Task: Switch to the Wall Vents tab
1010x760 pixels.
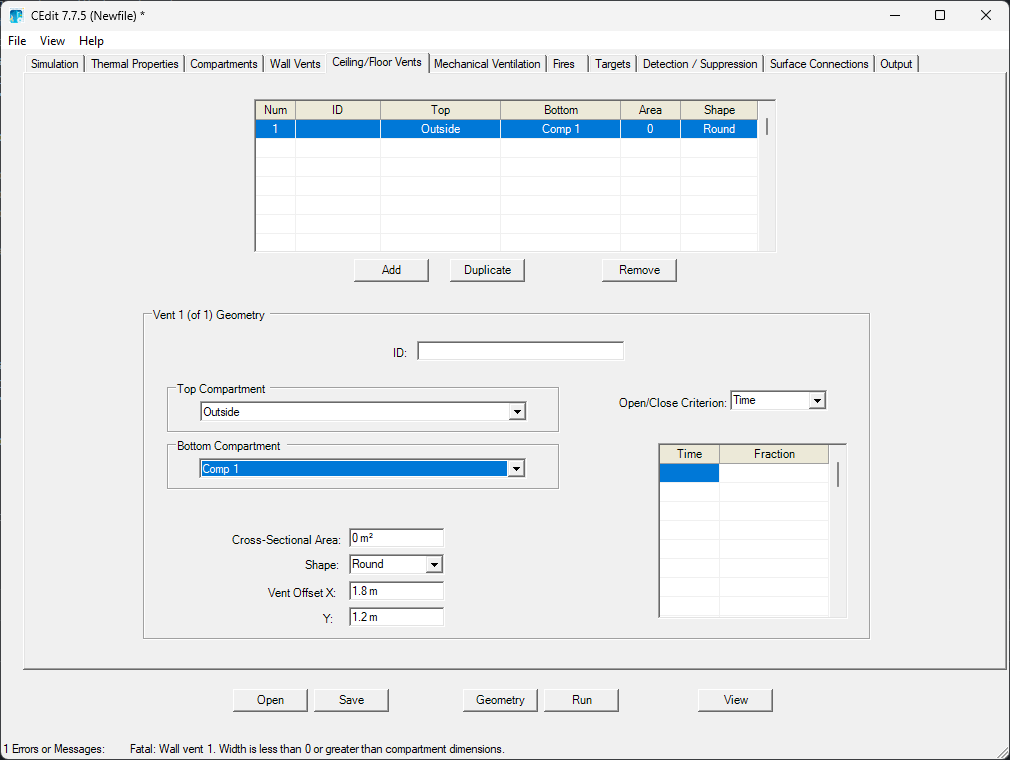Action: pos(295,64)
